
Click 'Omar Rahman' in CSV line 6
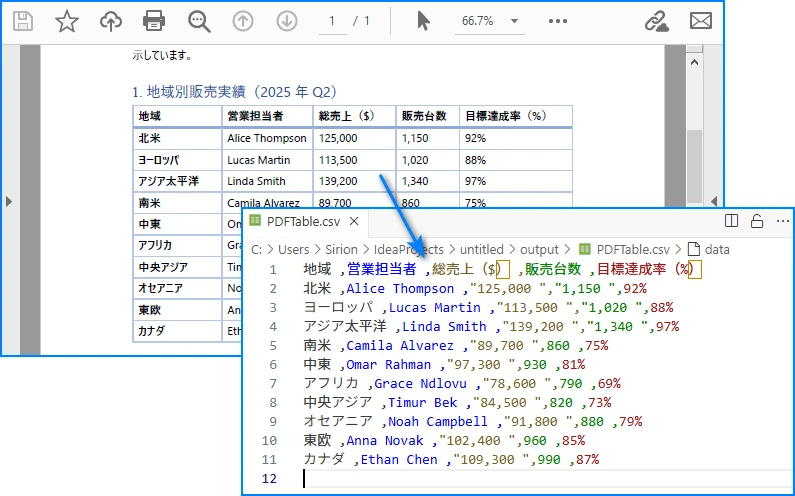pyautogui.click(x=388, y=365)
